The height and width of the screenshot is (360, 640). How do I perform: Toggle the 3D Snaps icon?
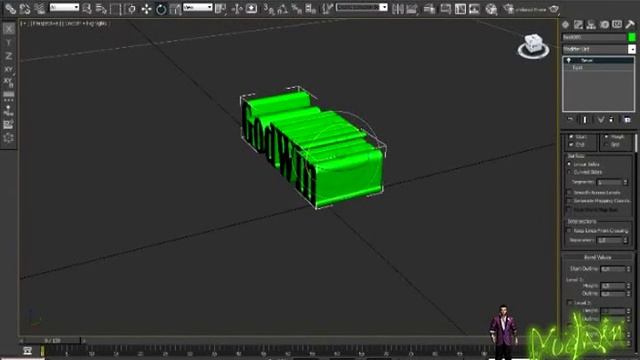tap(269, 8)
